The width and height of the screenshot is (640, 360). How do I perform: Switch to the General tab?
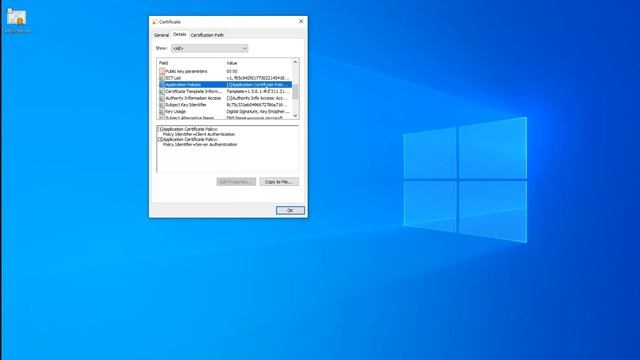(x=161, y=35)
